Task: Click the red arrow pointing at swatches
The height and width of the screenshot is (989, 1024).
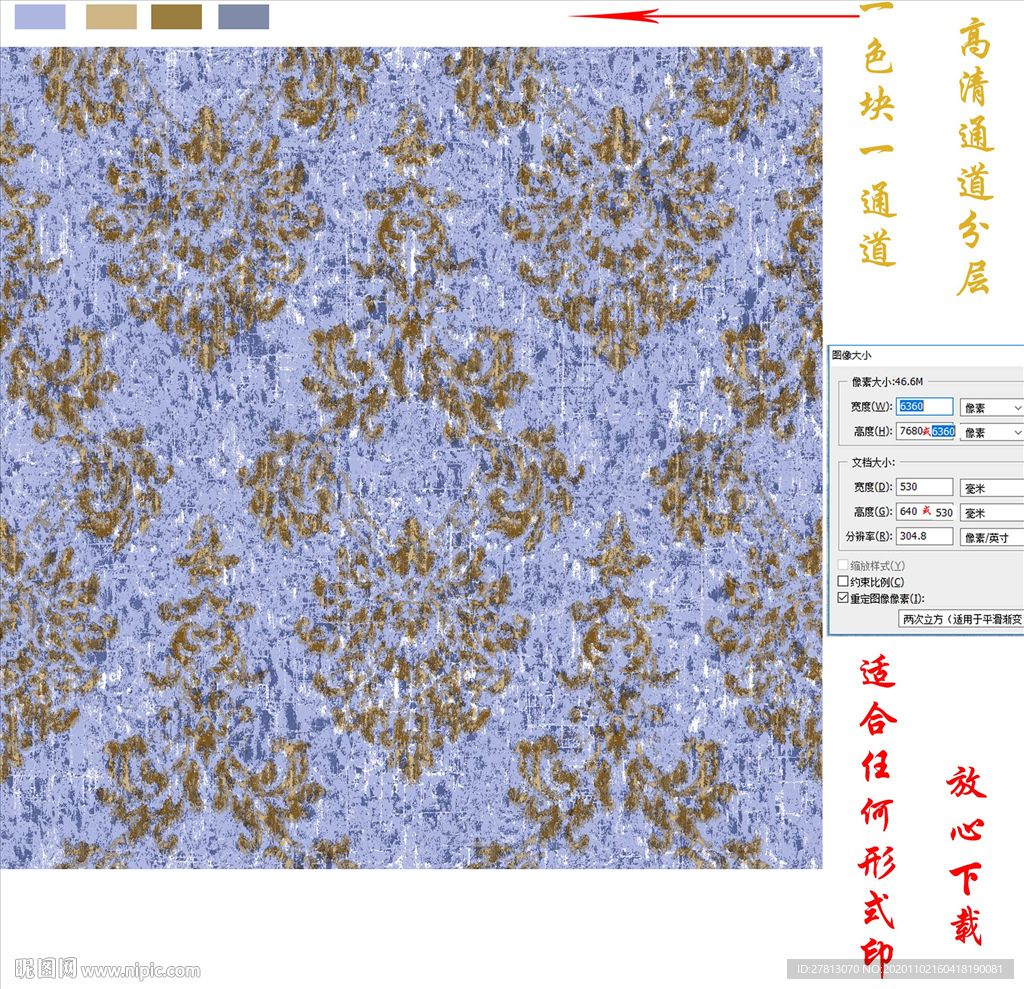Action: 712,16
